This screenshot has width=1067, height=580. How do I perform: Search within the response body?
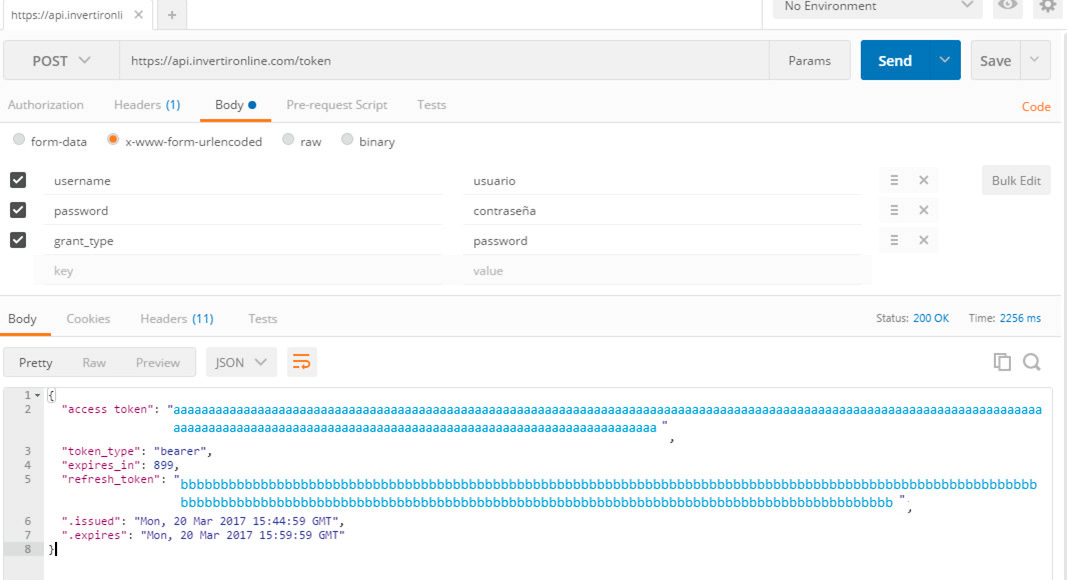click(x=1032, y=362)
